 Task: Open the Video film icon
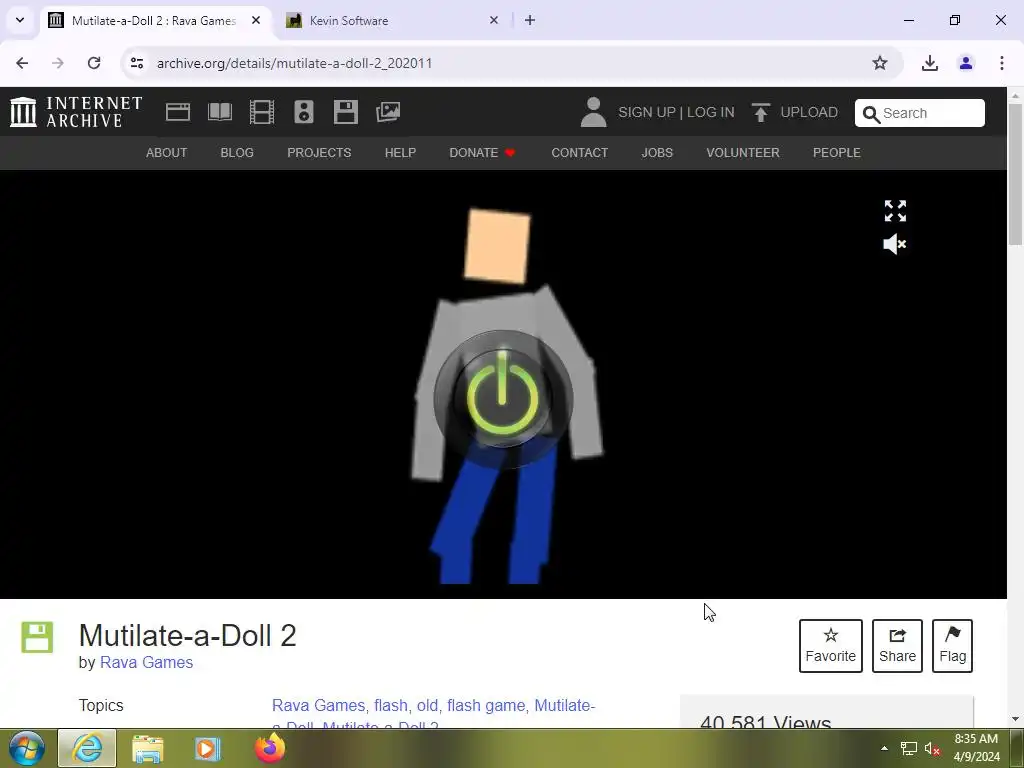261,112
